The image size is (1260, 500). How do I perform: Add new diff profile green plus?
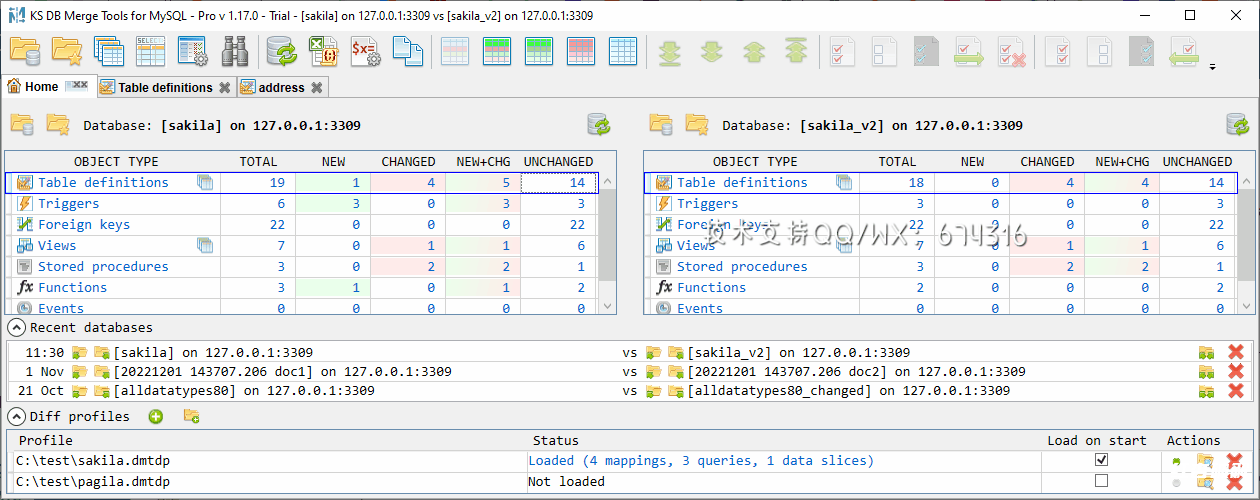(156, 416)
